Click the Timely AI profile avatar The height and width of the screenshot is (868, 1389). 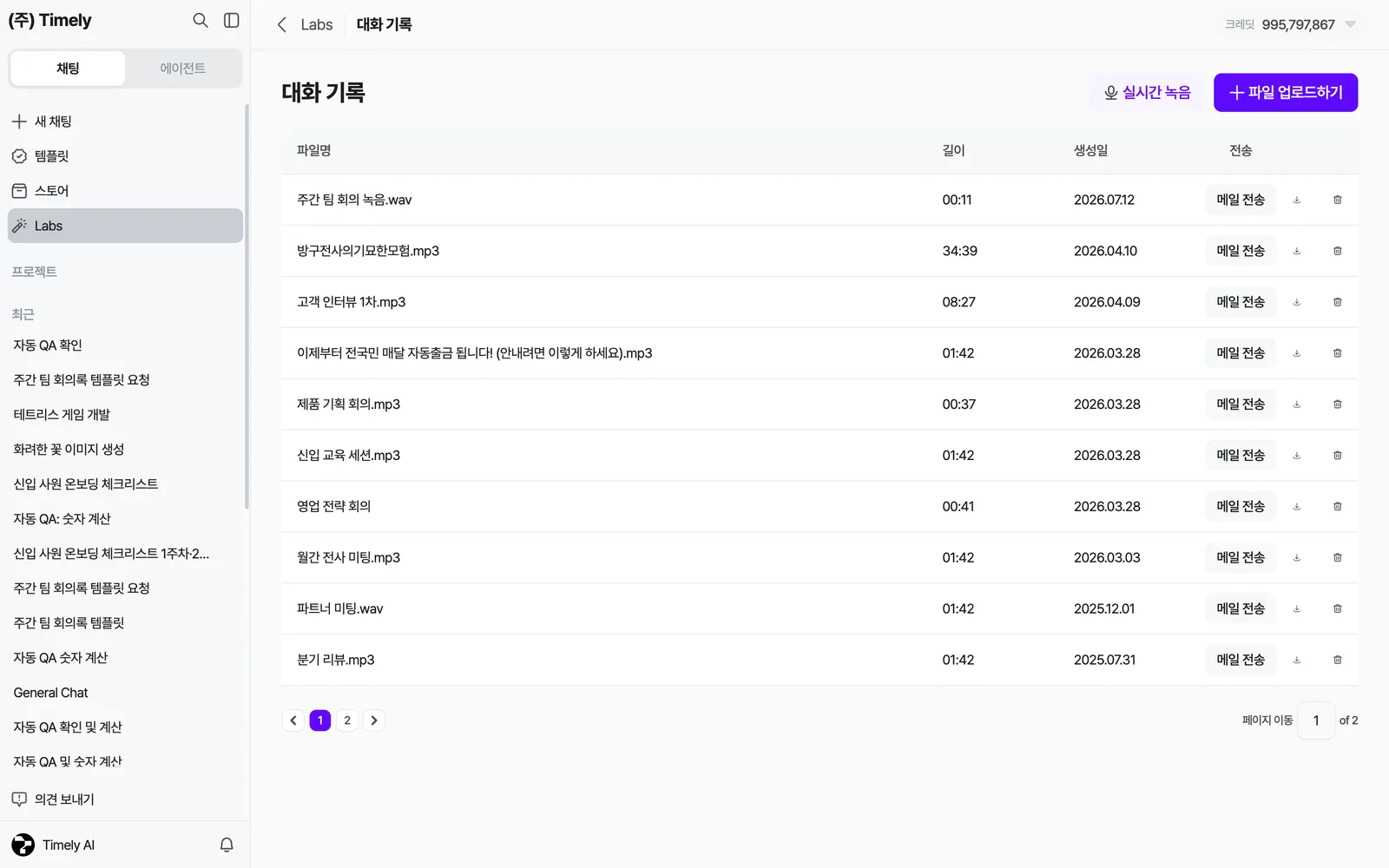(x=23, y=845)
